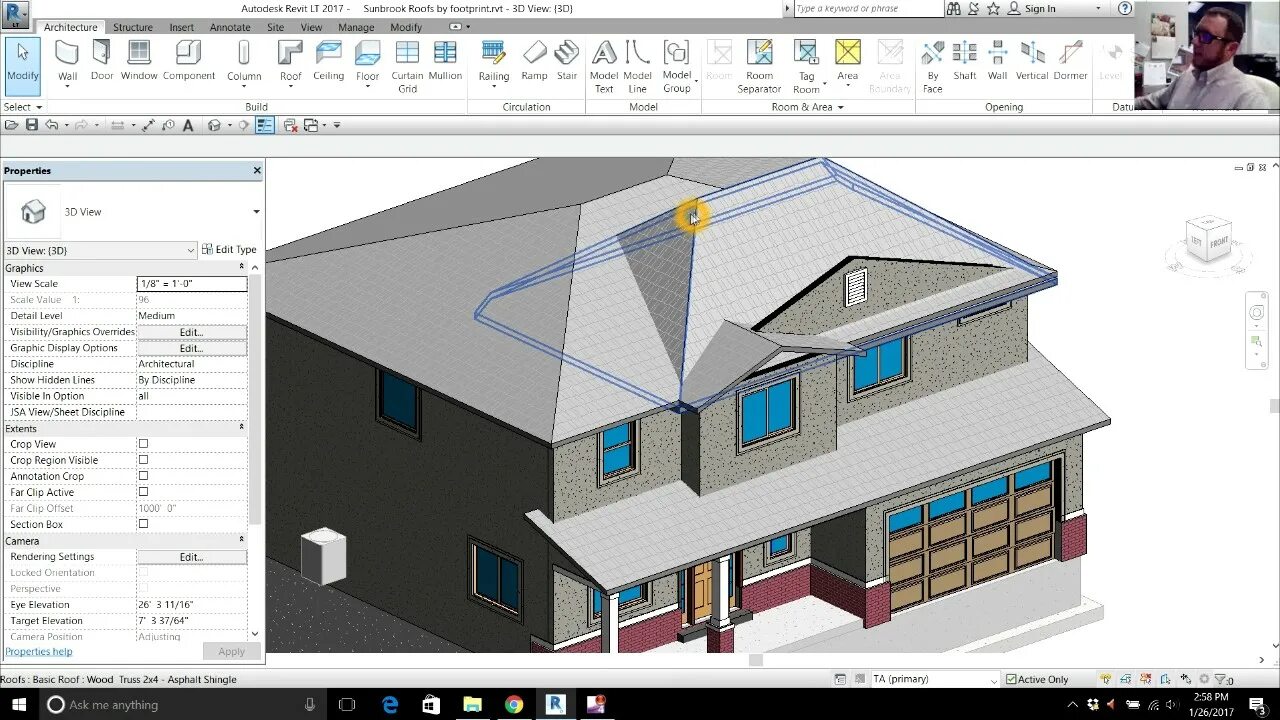Open the Site ribbon tab
This screenshot has width=1280, height=720.
(x=276, y=27)
